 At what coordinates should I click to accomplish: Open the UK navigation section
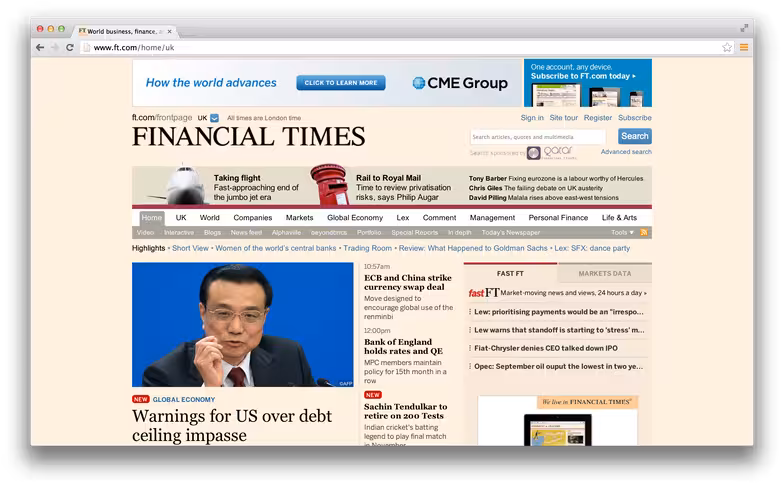tap(181, 218)
